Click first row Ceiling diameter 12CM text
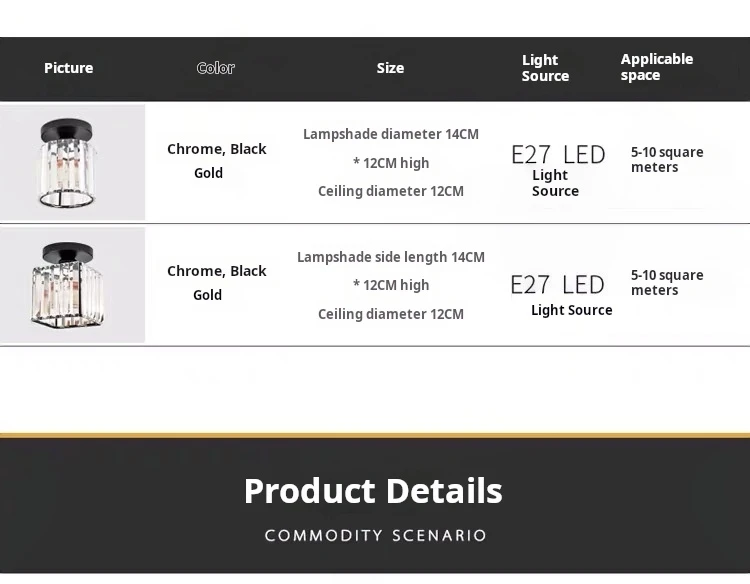750x584 pixels. pyautogui.click(x=391, y=191)
